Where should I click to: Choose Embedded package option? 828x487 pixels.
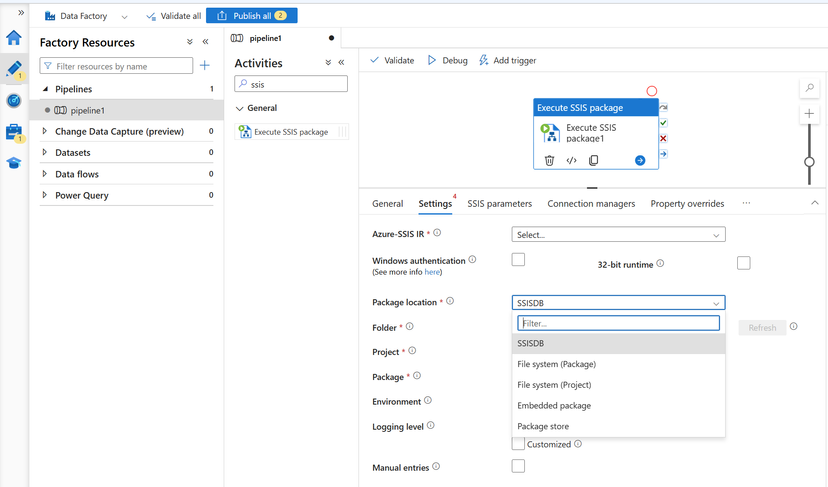click(x=618, y=406)
